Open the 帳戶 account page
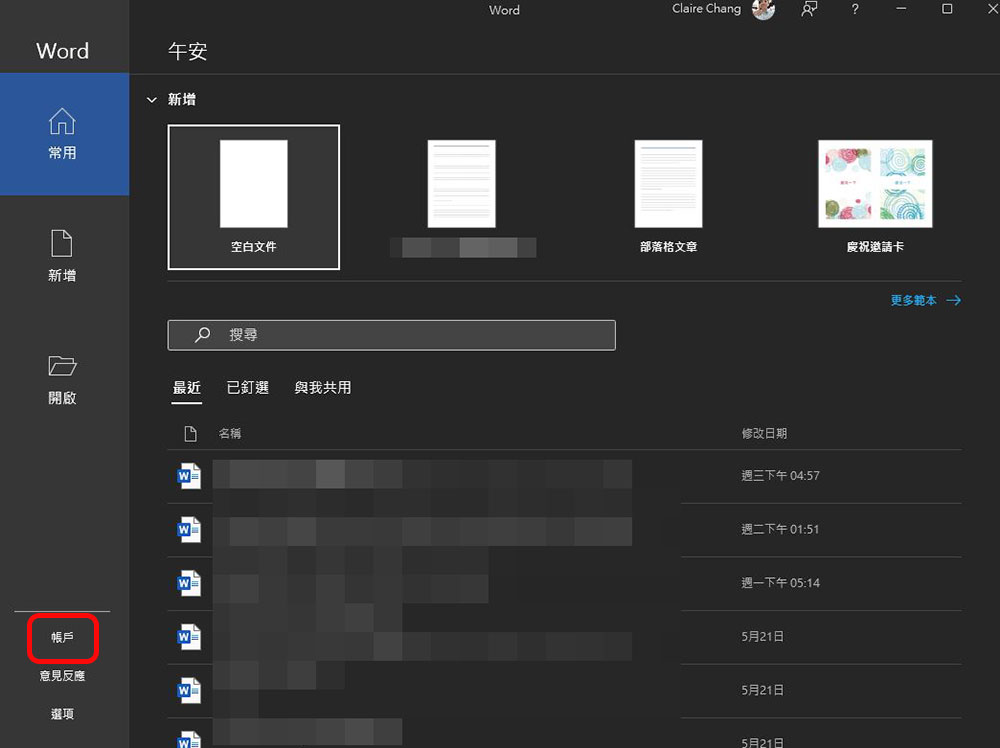1000x748 pixels. coord(62,637)
